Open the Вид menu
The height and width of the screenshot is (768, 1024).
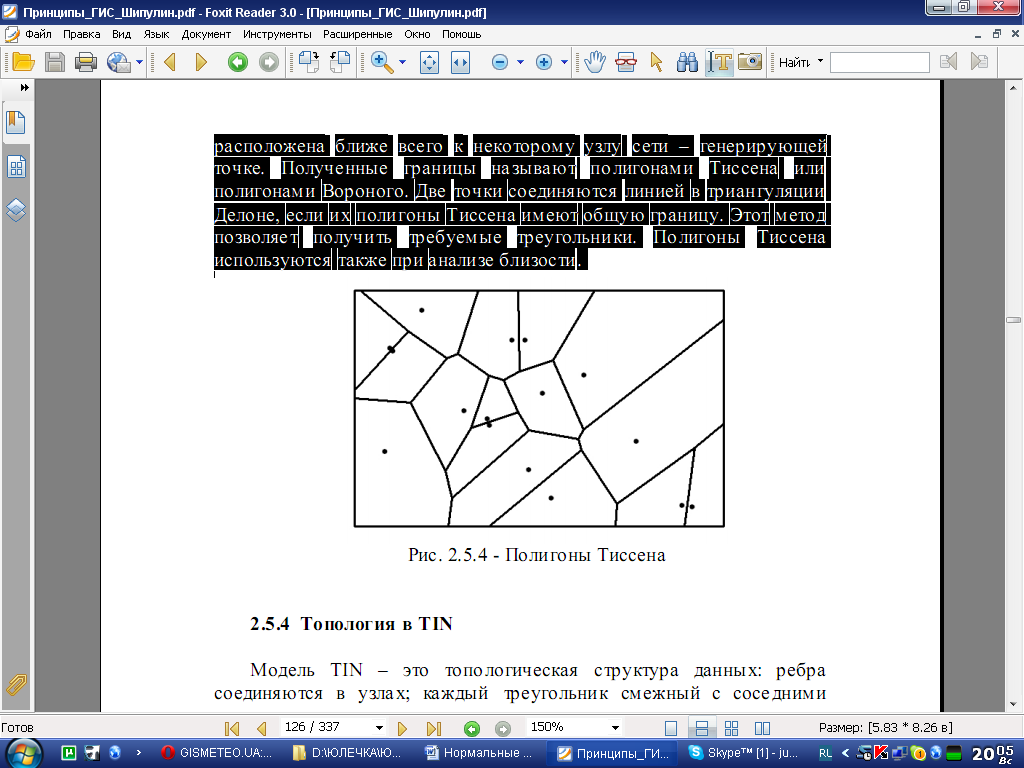click(121, 34)
